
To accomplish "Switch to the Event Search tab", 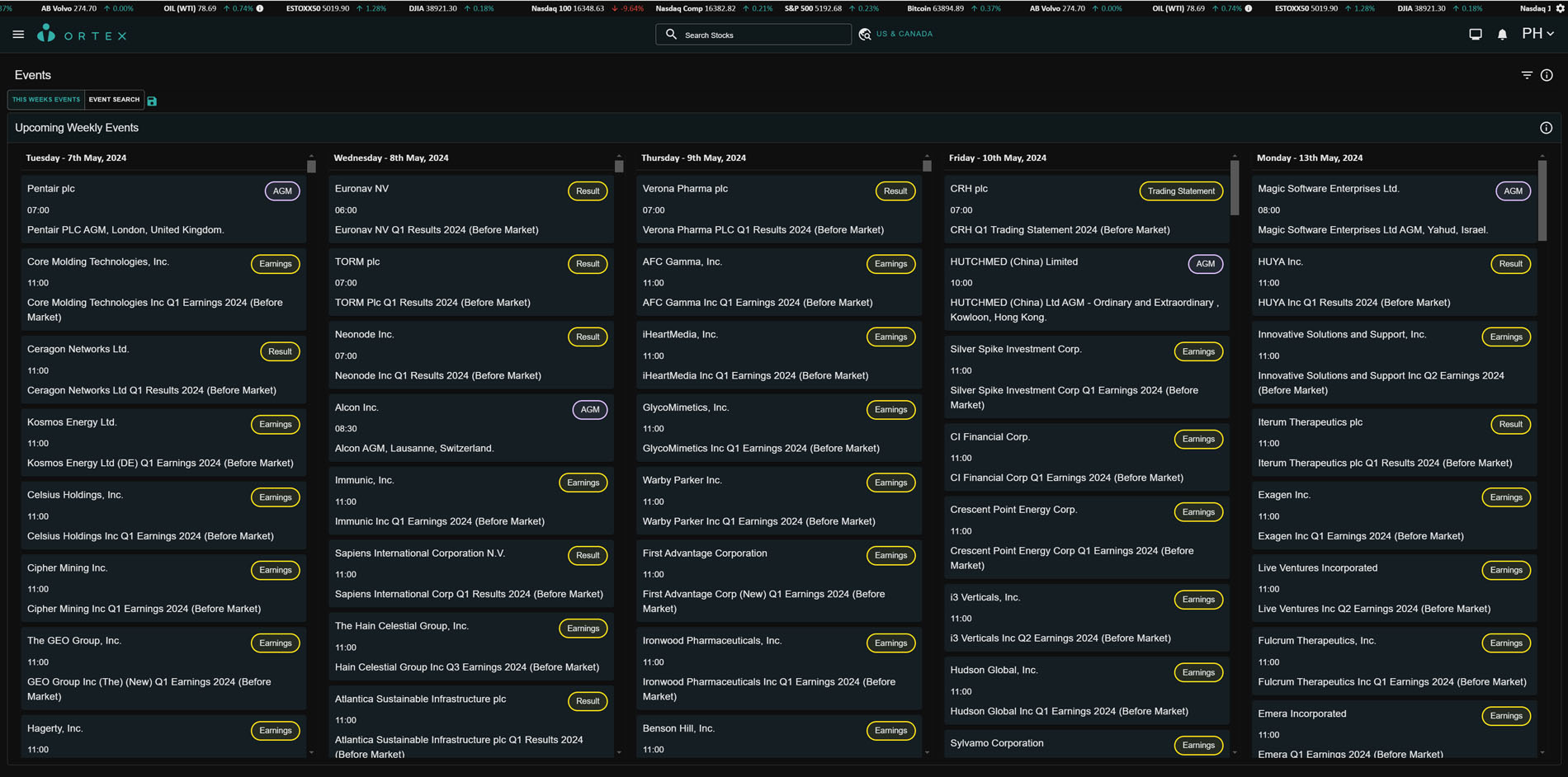I will coord(114,100).
